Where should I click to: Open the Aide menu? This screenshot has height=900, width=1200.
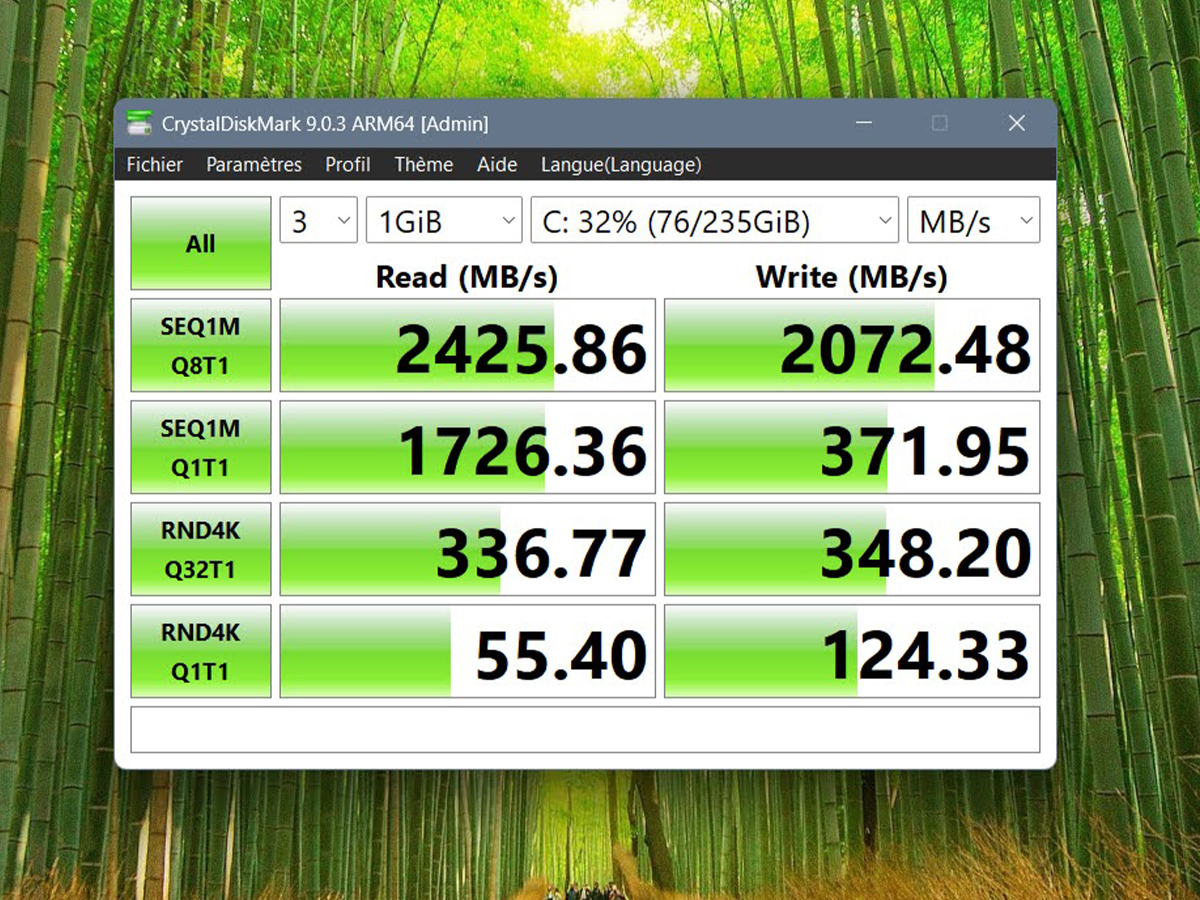tap(497, 165)
